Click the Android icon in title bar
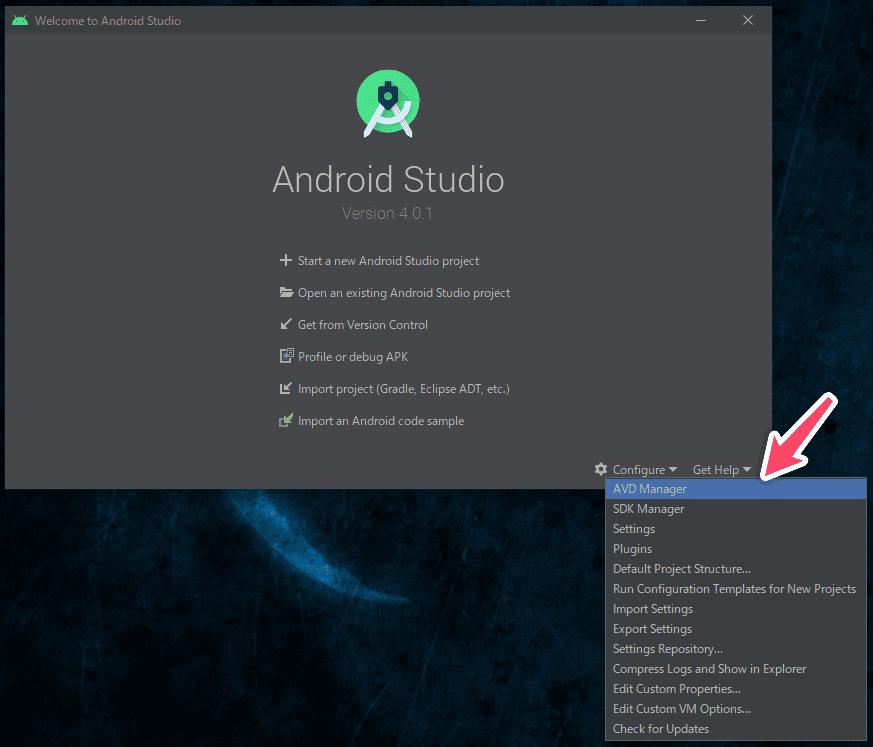Viewport: 873px width, 747px height. coord(20,21)
